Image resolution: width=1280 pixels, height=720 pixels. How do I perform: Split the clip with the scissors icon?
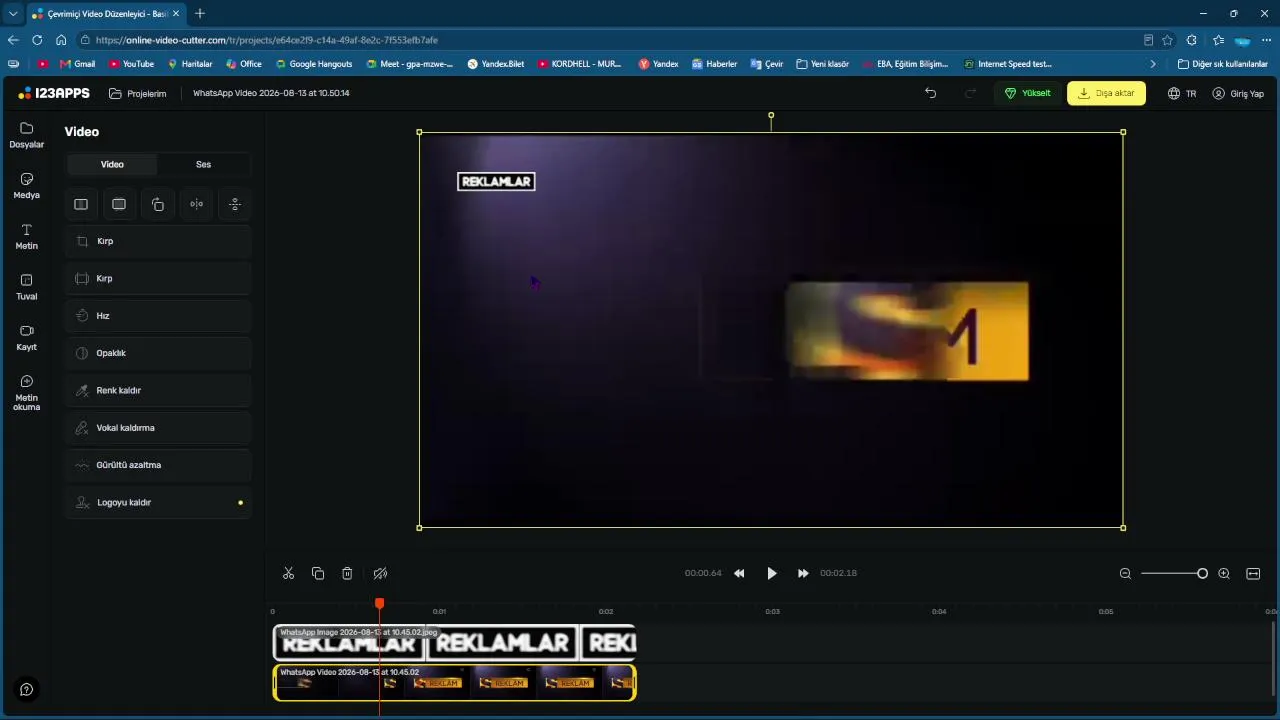[x=288, y=573]
